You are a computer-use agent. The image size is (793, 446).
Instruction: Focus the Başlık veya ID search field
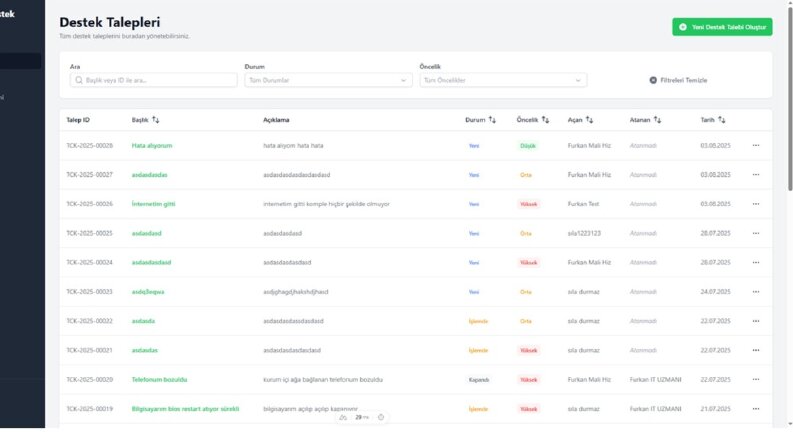click(154, 80)
